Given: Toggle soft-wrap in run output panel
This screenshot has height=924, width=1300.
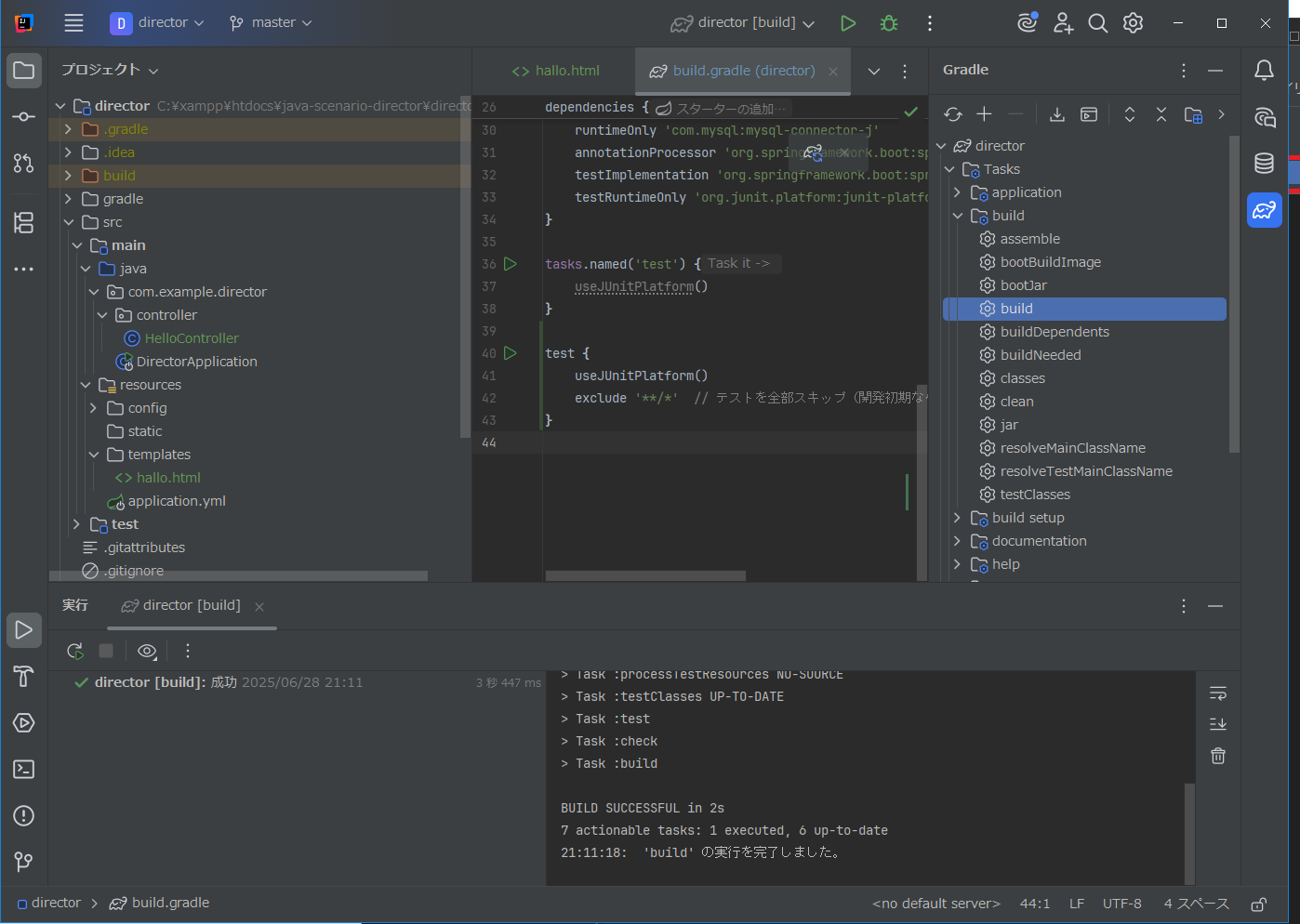Looking at the screenshot, I should pyautogui.click(x=1218, y=693).
